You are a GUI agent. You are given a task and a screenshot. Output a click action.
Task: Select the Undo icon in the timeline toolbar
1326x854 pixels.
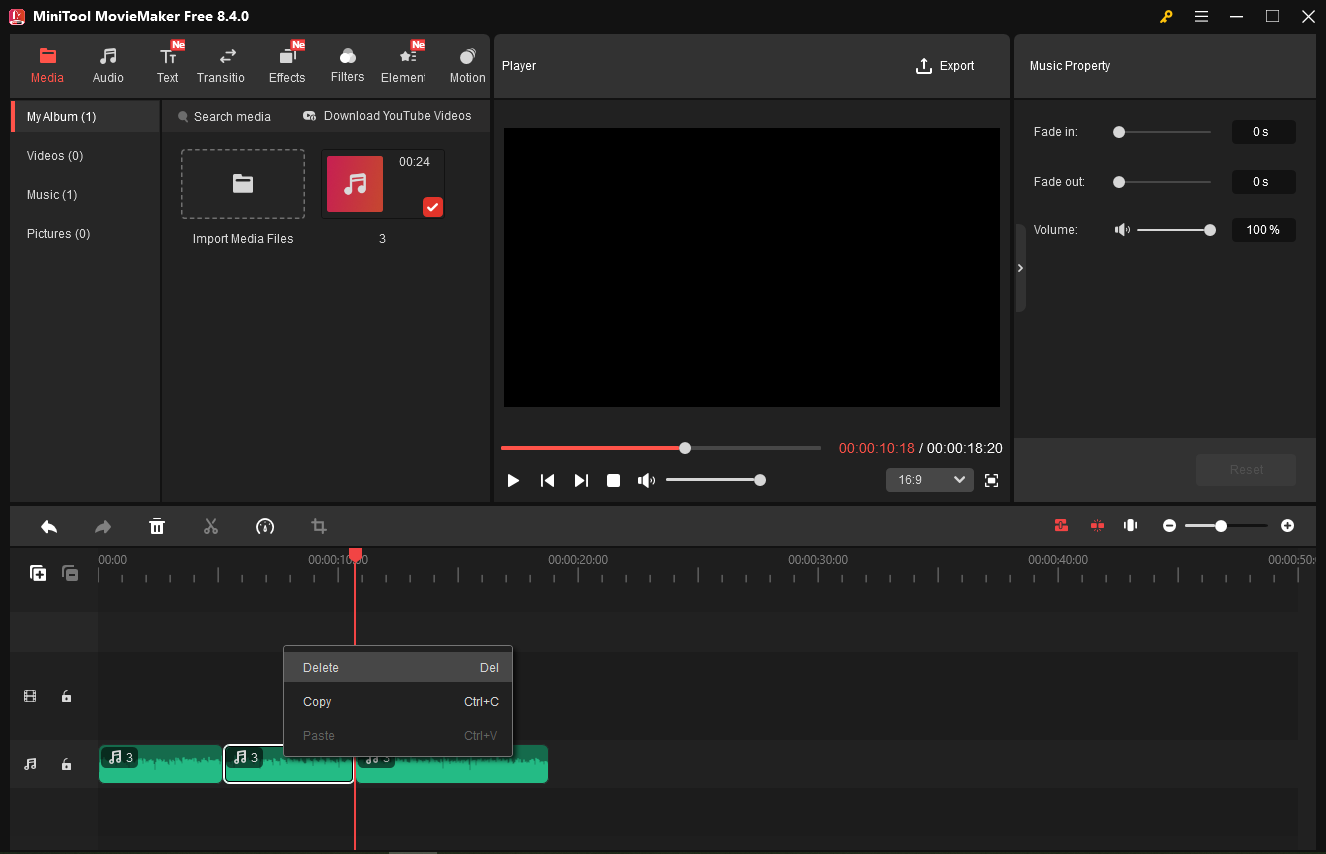tap(48, 526)
